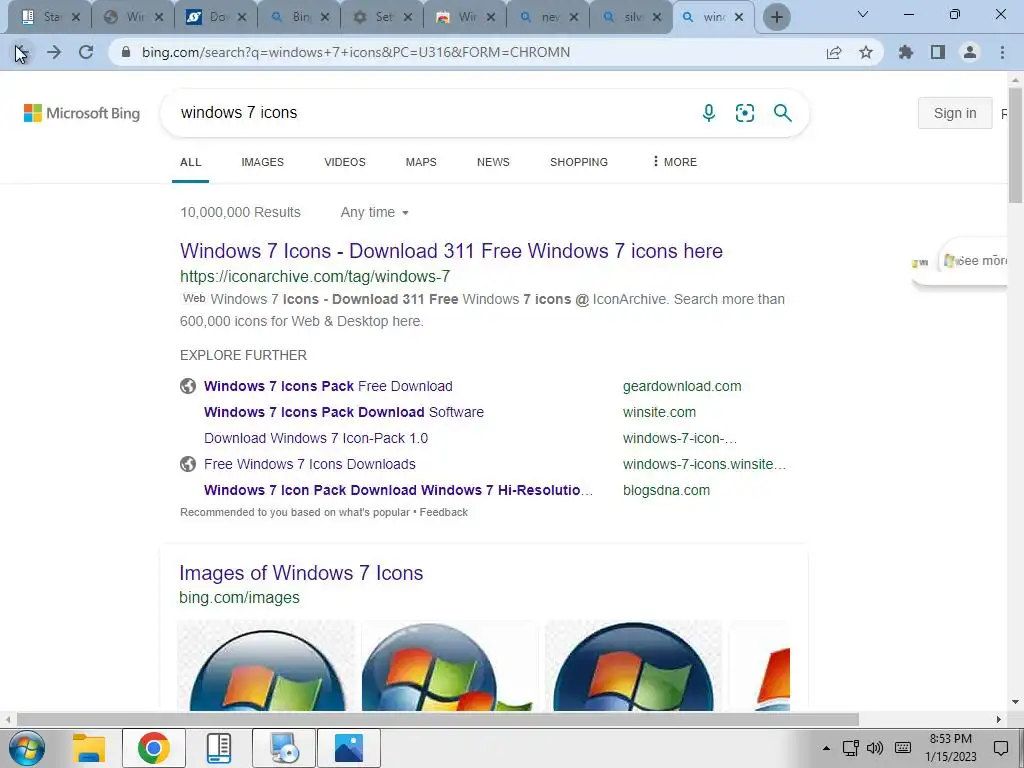Switch to the 'Bin' browser tab

pos(299,18)
